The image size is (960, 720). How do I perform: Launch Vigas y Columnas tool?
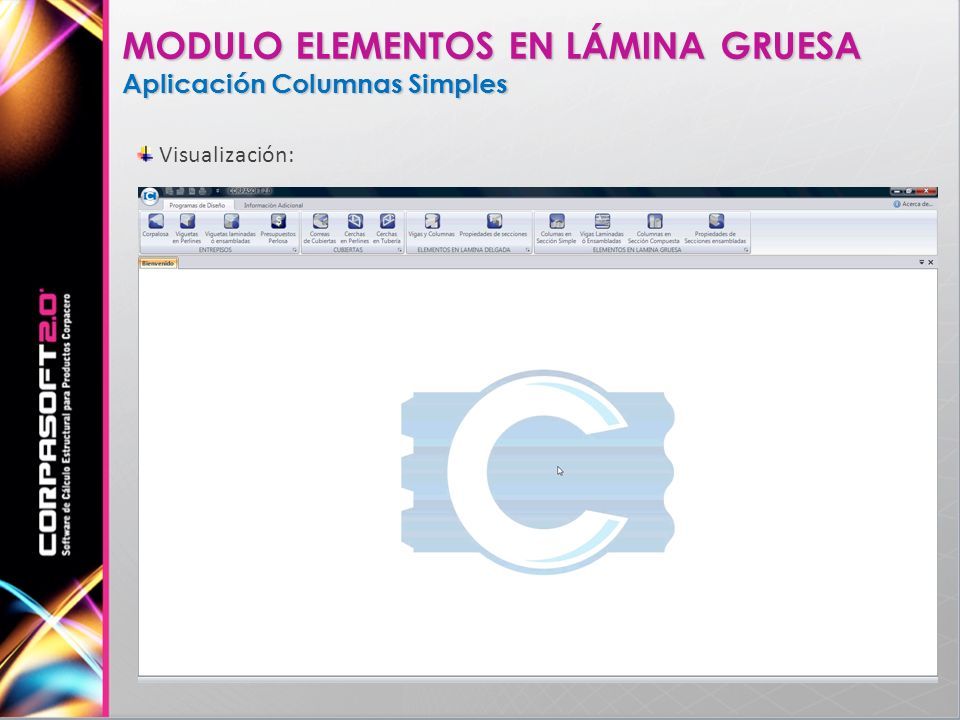pos(432,226)
